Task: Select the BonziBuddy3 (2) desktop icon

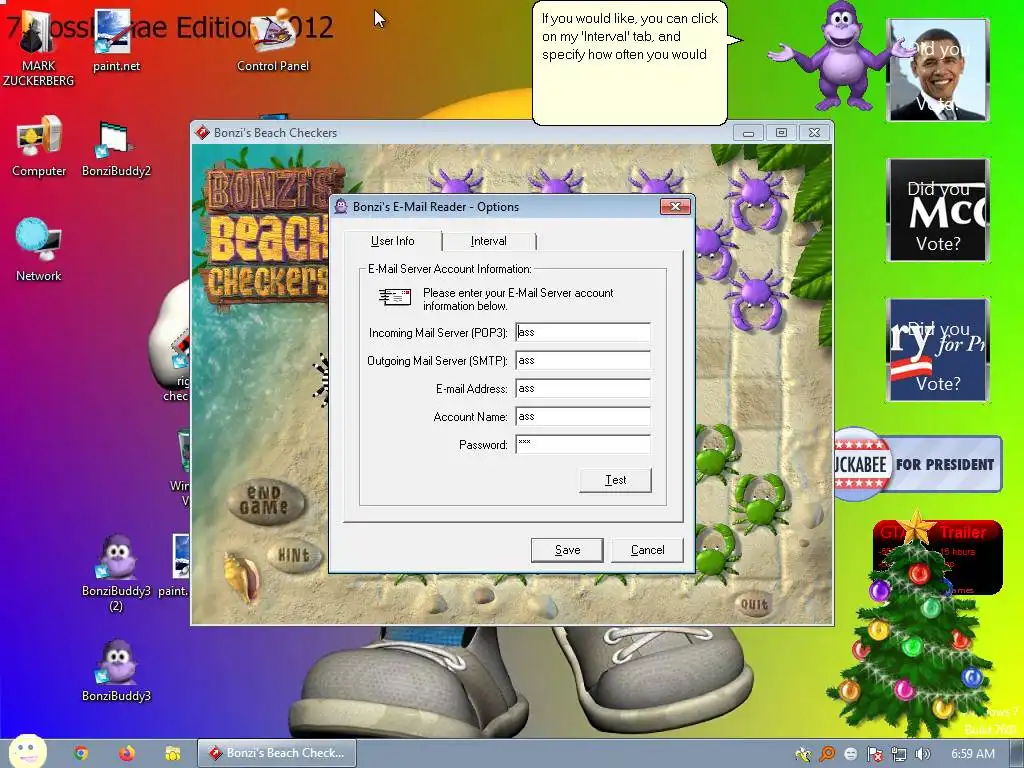Action: coord(116,573)
